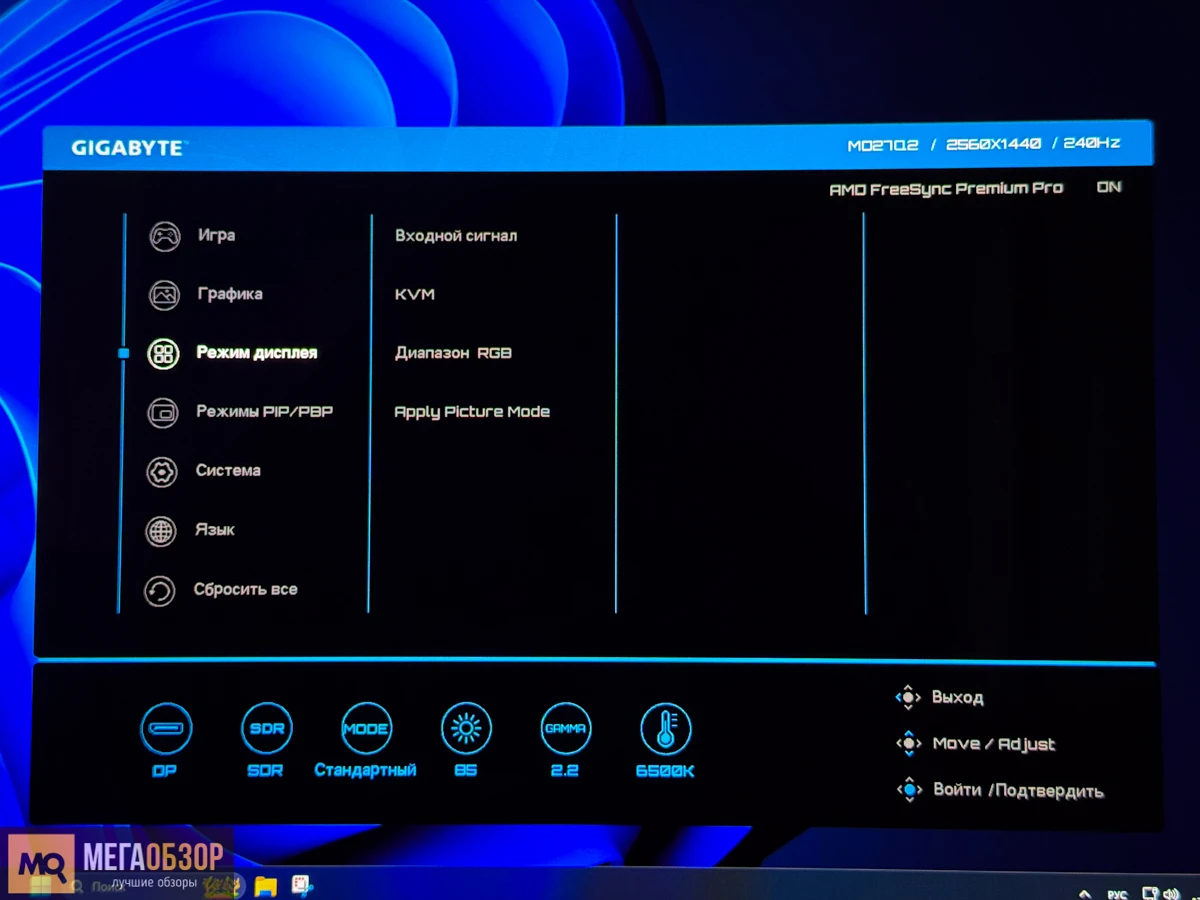Click the joystick icon beside Move / Adjust

[x=908, y=743]
